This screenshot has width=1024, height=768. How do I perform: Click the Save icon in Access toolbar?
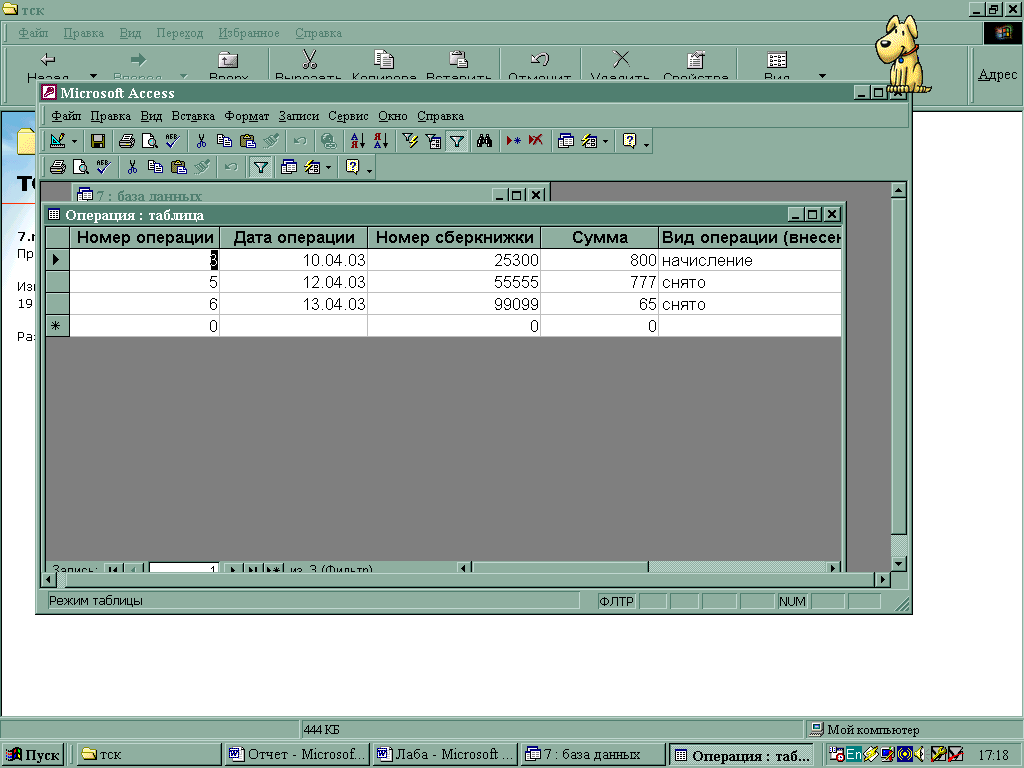(98, 141)
